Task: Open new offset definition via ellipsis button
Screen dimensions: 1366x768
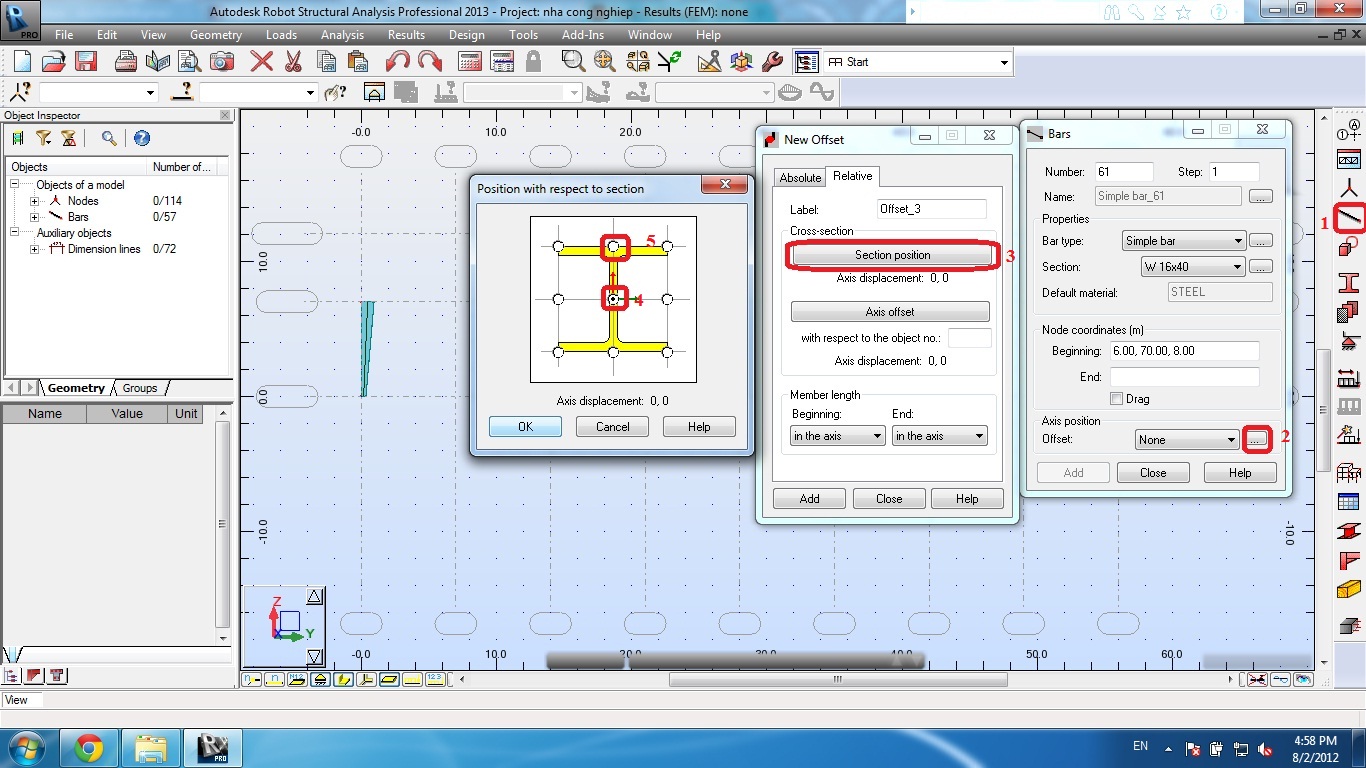Action: pyautogui.click(x=1258, y=439)
